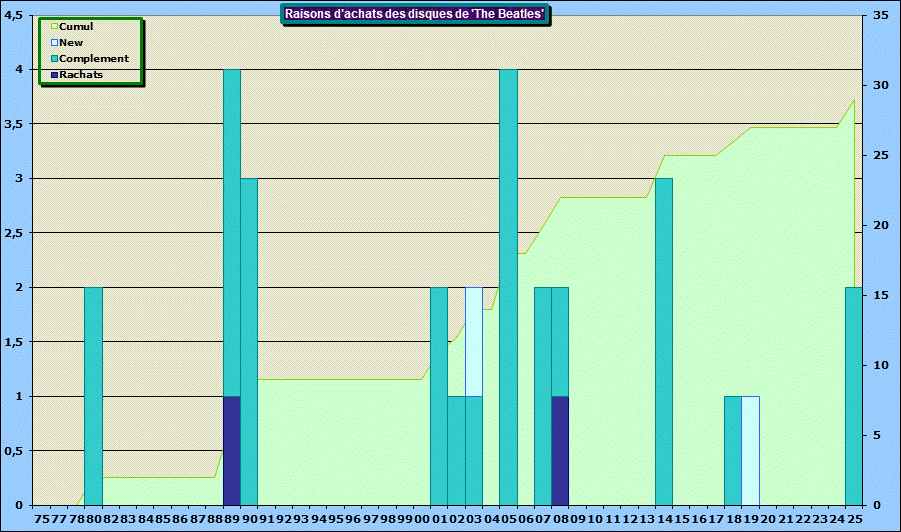
Task: Click the New legend color swatch
Action: [55, 43]
